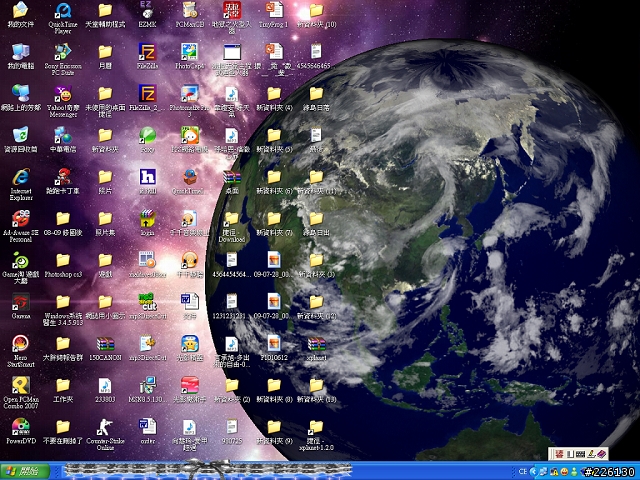Image resolution: width=640 pixels, height=480 pixels.
Task: Click the green MSN Messenger tray icon
Action: (574, 472)
